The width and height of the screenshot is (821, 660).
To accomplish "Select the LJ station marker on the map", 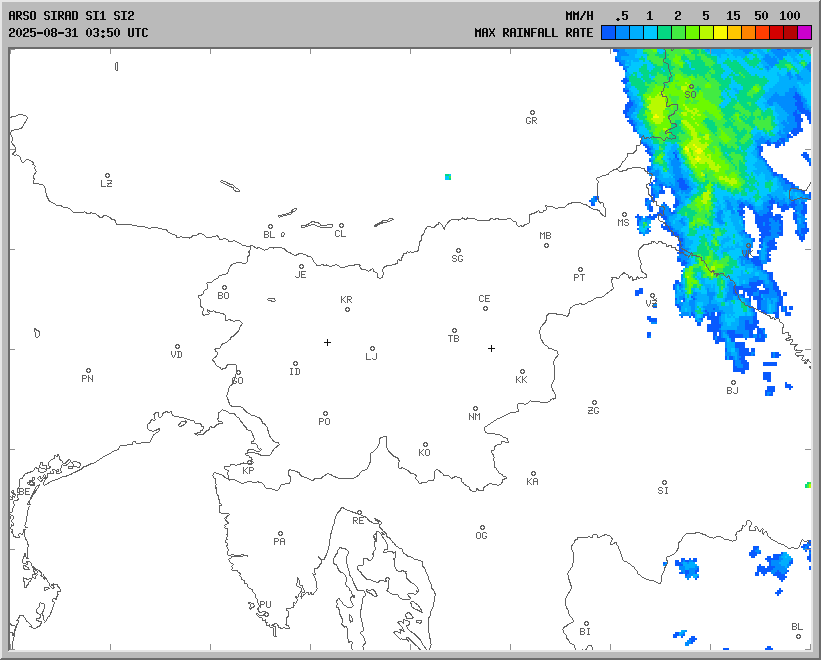I will 372,349.
